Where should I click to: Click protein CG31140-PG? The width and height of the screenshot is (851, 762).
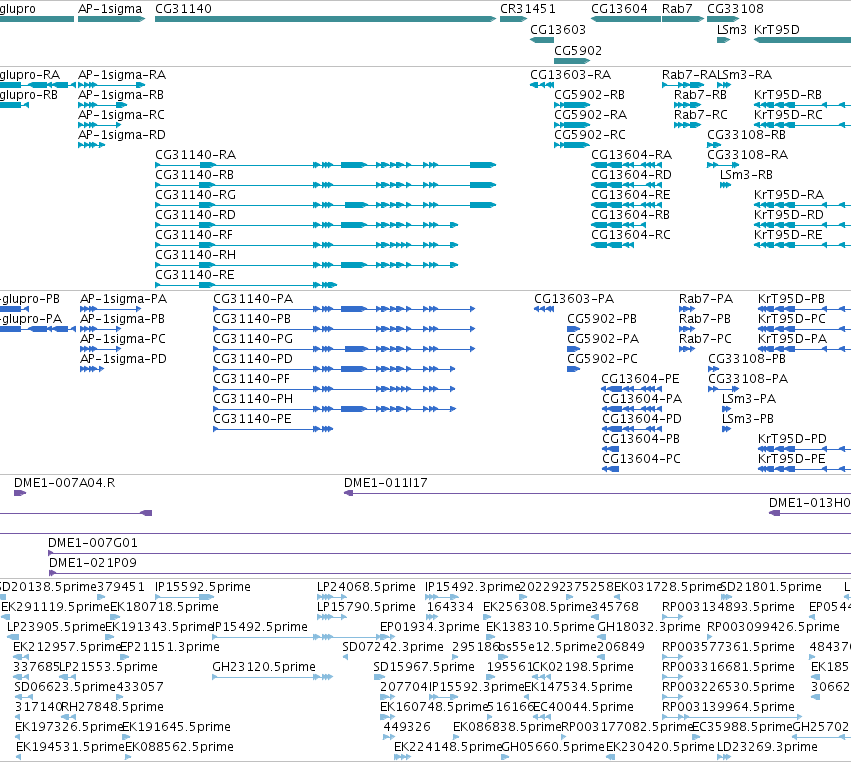(x=344, y=349)
